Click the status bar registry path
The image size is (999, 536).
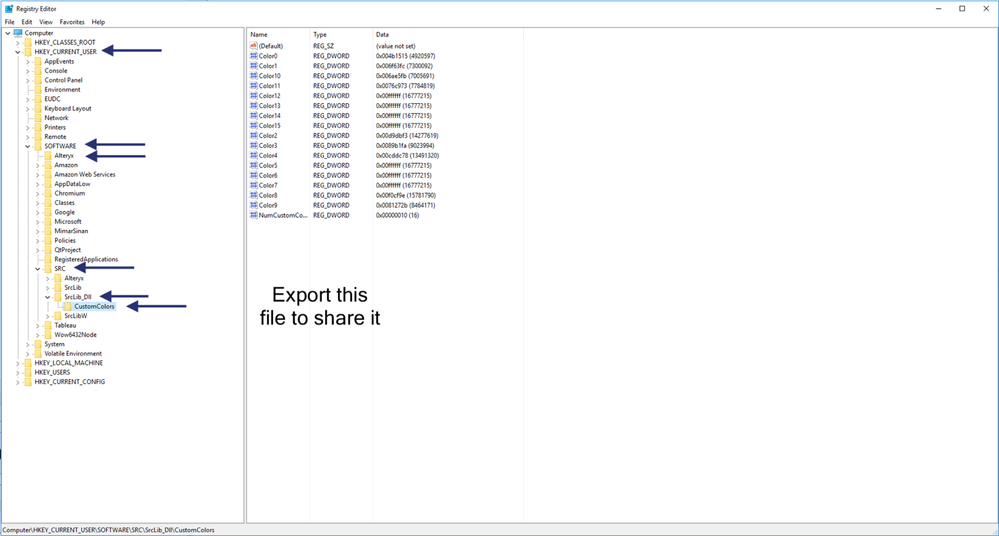(x=109, y=530)
